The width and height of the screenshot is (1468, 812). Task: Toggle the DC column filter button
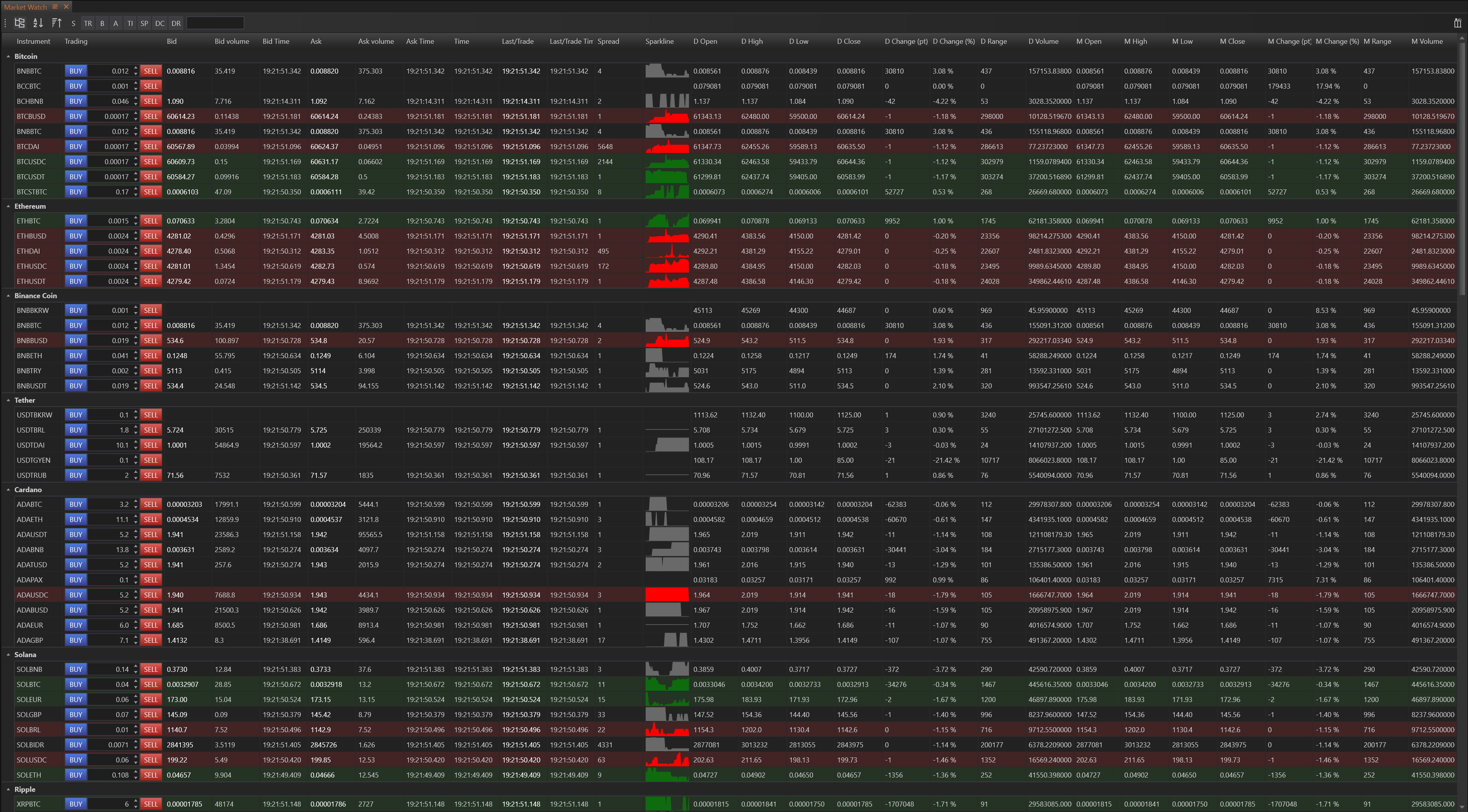click(x=160, y=23)
